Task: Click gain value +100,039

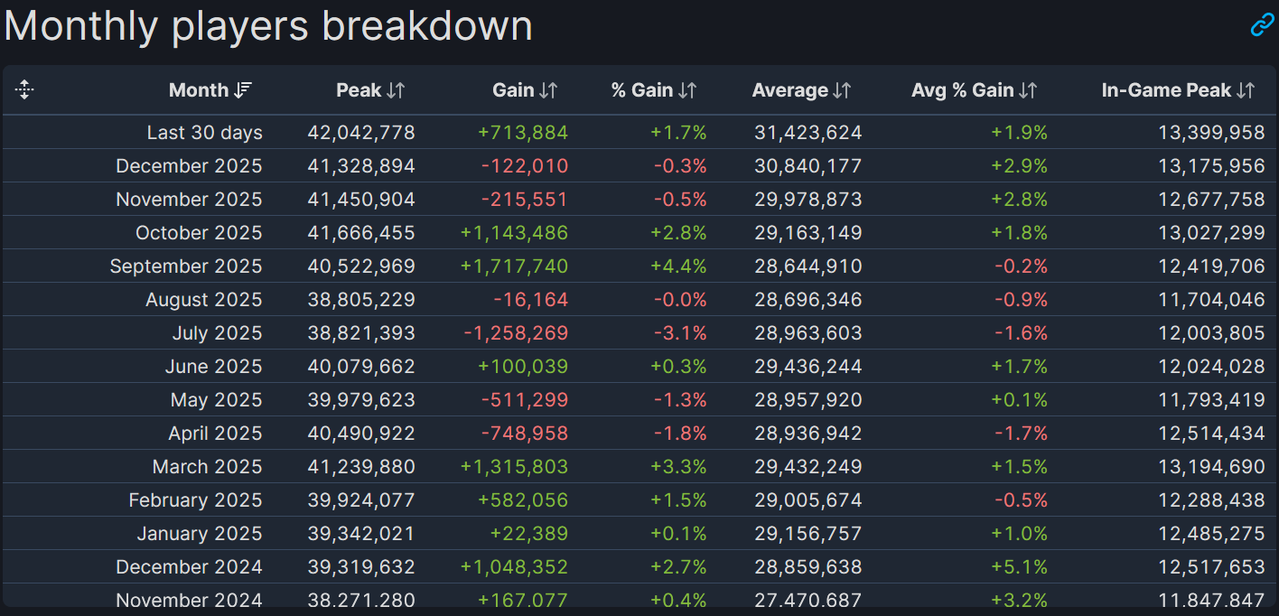Action: (x=522, y=366)
